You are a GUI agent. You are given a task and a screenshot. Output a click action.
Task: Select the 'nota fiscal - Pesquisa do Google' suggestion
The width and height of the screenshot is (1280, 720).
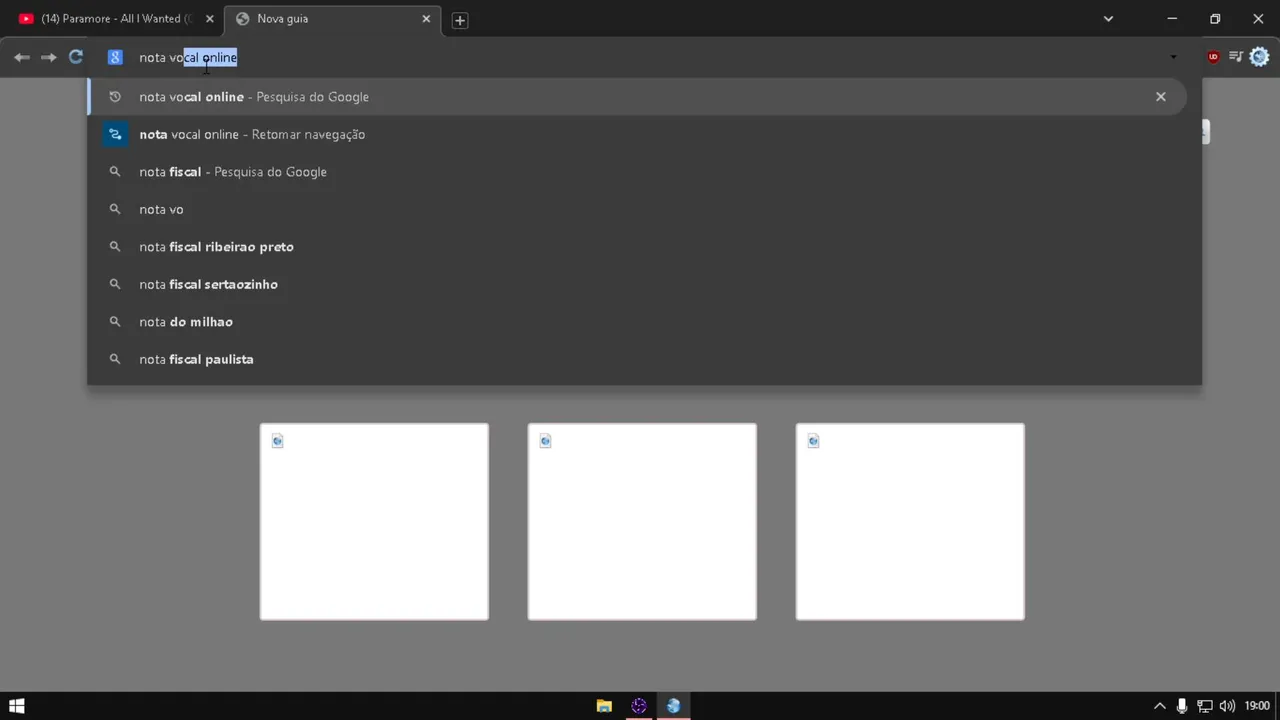(x=644, y=172)
